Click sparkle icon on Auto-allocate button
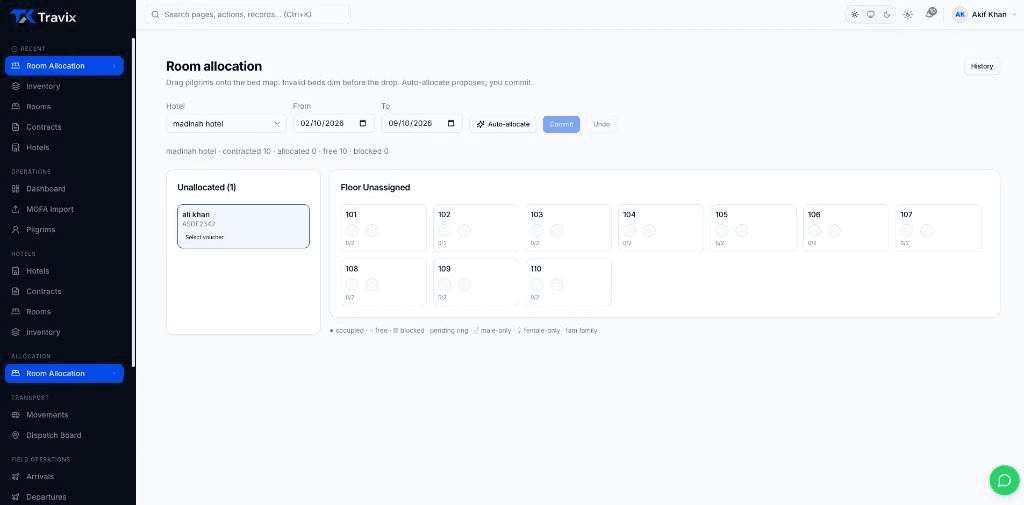This screenshot has width=1024, height=505. (481, 124)
